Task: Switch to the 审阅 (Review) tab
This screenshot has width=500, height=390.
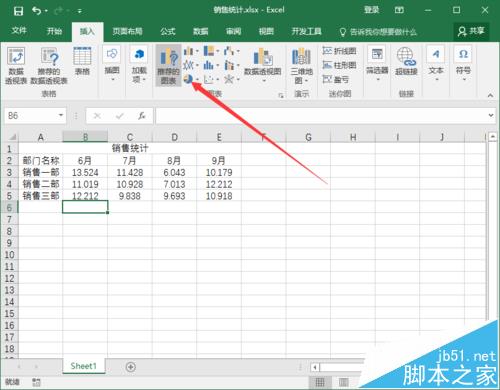Action: coord(233,31)
